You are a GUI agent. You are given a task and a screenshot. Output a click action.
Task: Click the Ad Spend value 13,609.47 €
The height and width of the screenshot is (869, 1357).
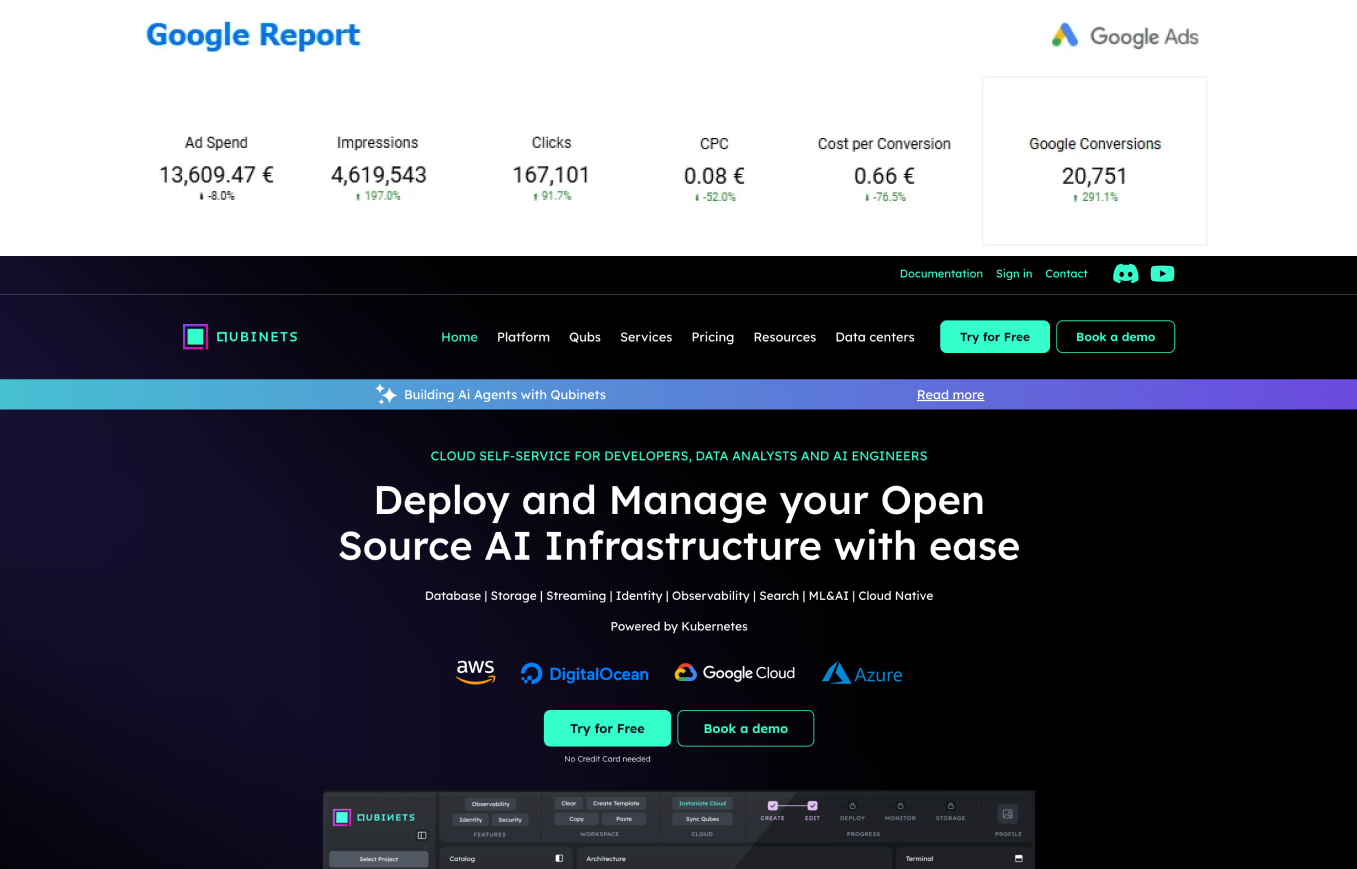point(216,175)
